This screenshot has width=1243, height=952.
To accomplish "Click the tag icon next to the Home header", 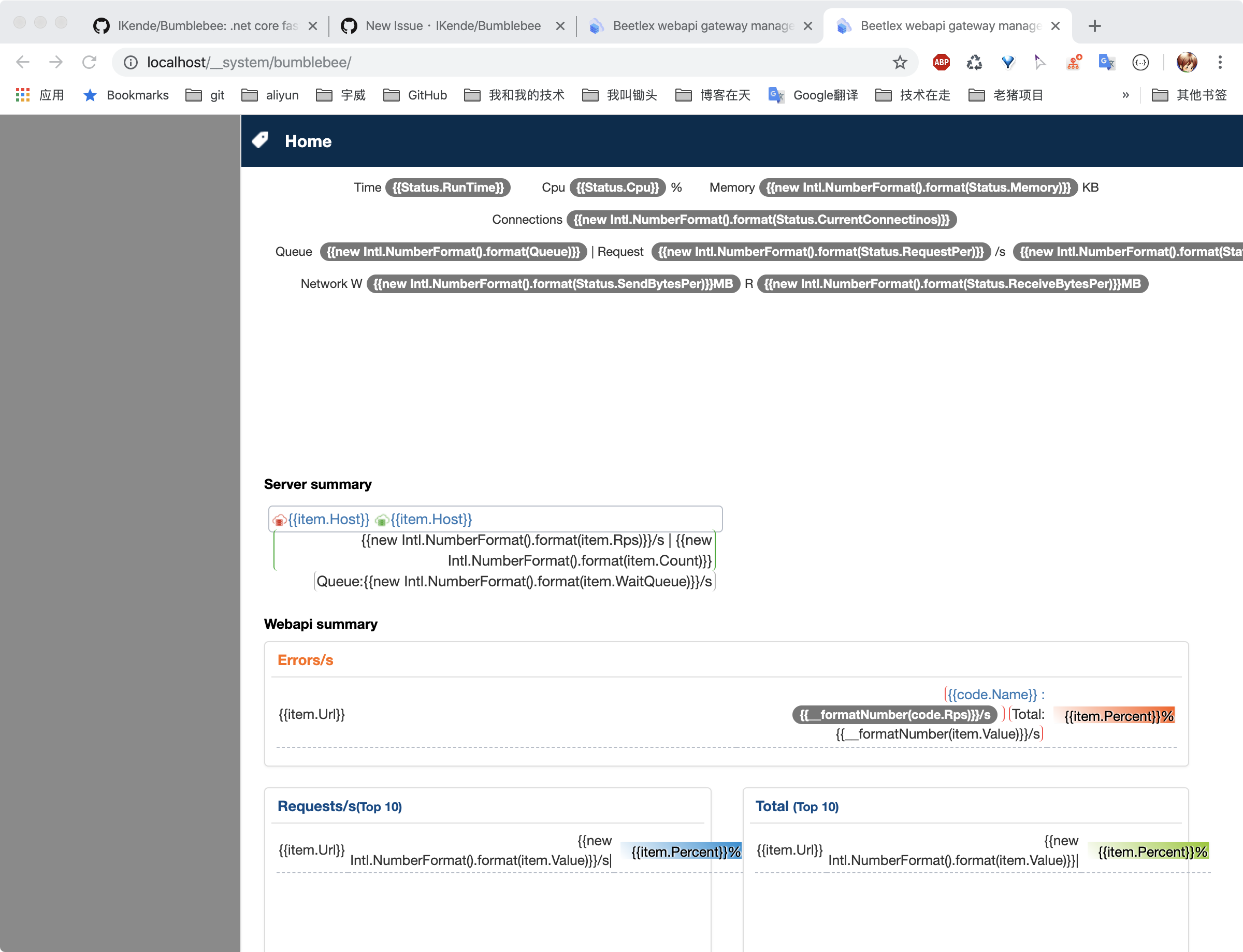I will tap(261, 140).
